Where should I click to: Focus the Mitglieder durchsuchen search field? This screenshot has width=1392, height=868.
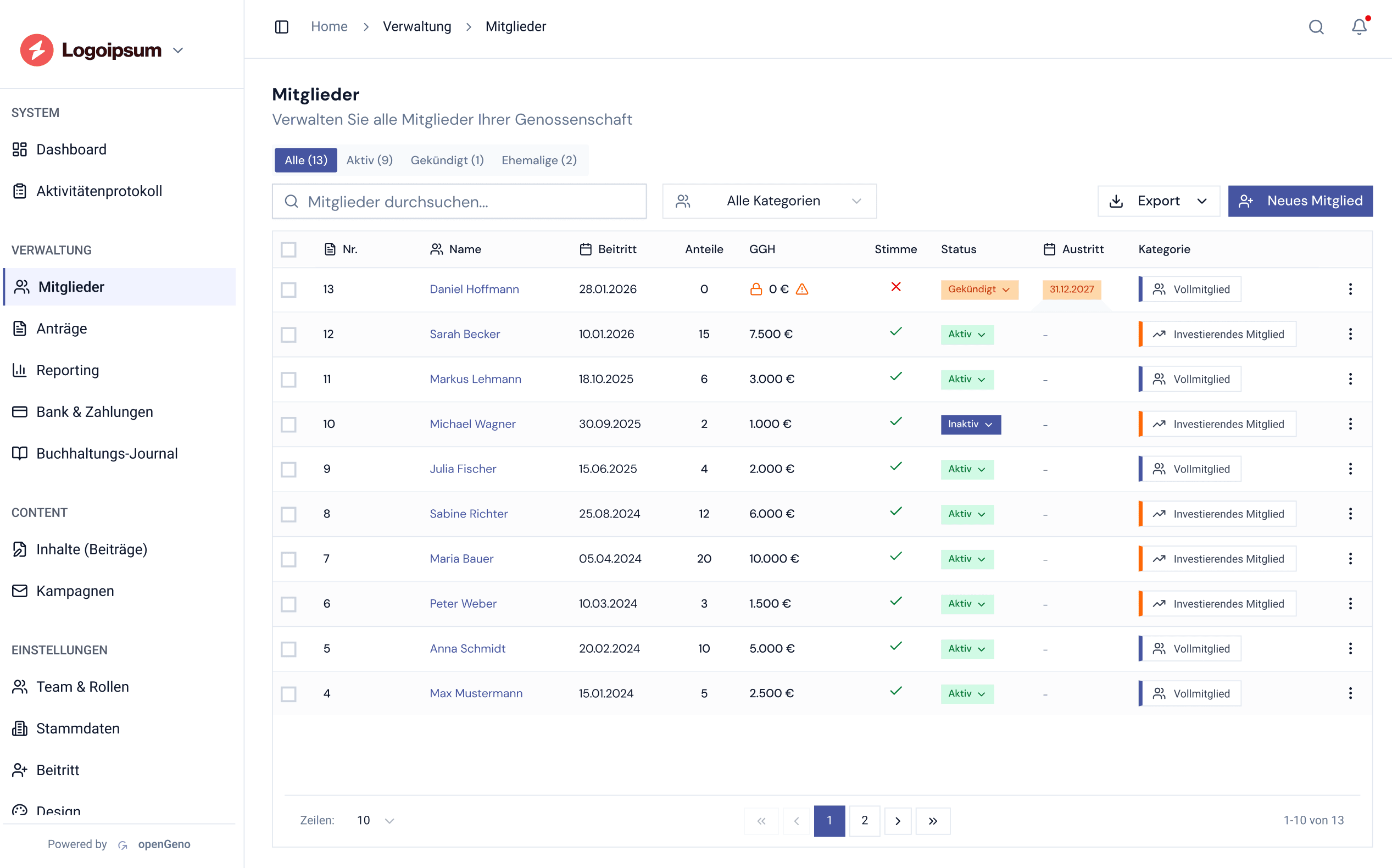point(459,202)
